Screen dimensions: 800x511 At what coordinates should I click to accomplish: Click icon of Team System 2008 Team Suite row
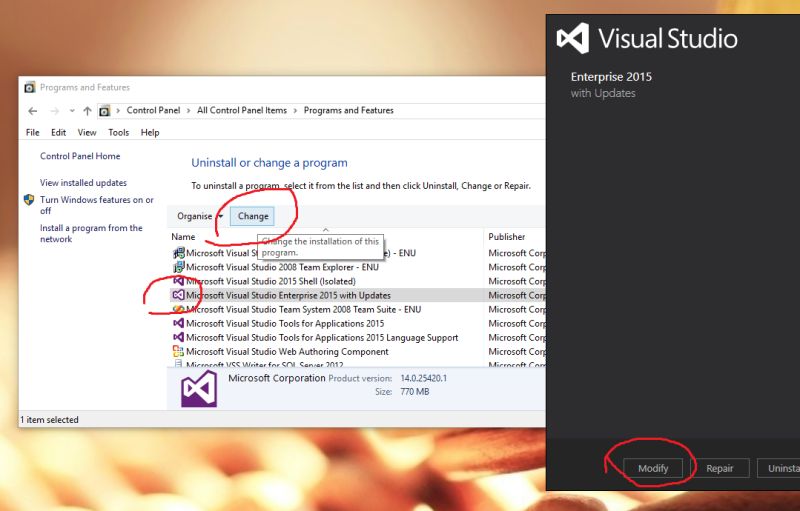pos(178,309)
